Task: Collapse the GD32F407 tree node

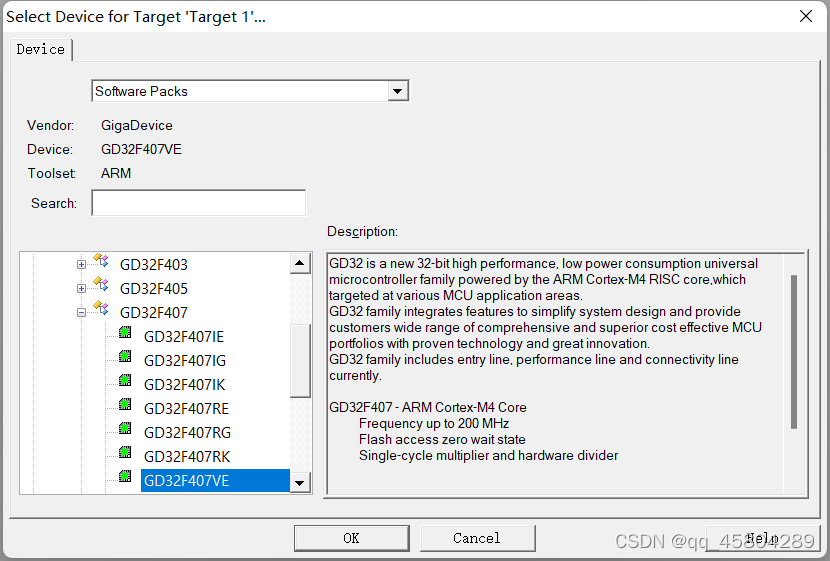Action: 81,312
